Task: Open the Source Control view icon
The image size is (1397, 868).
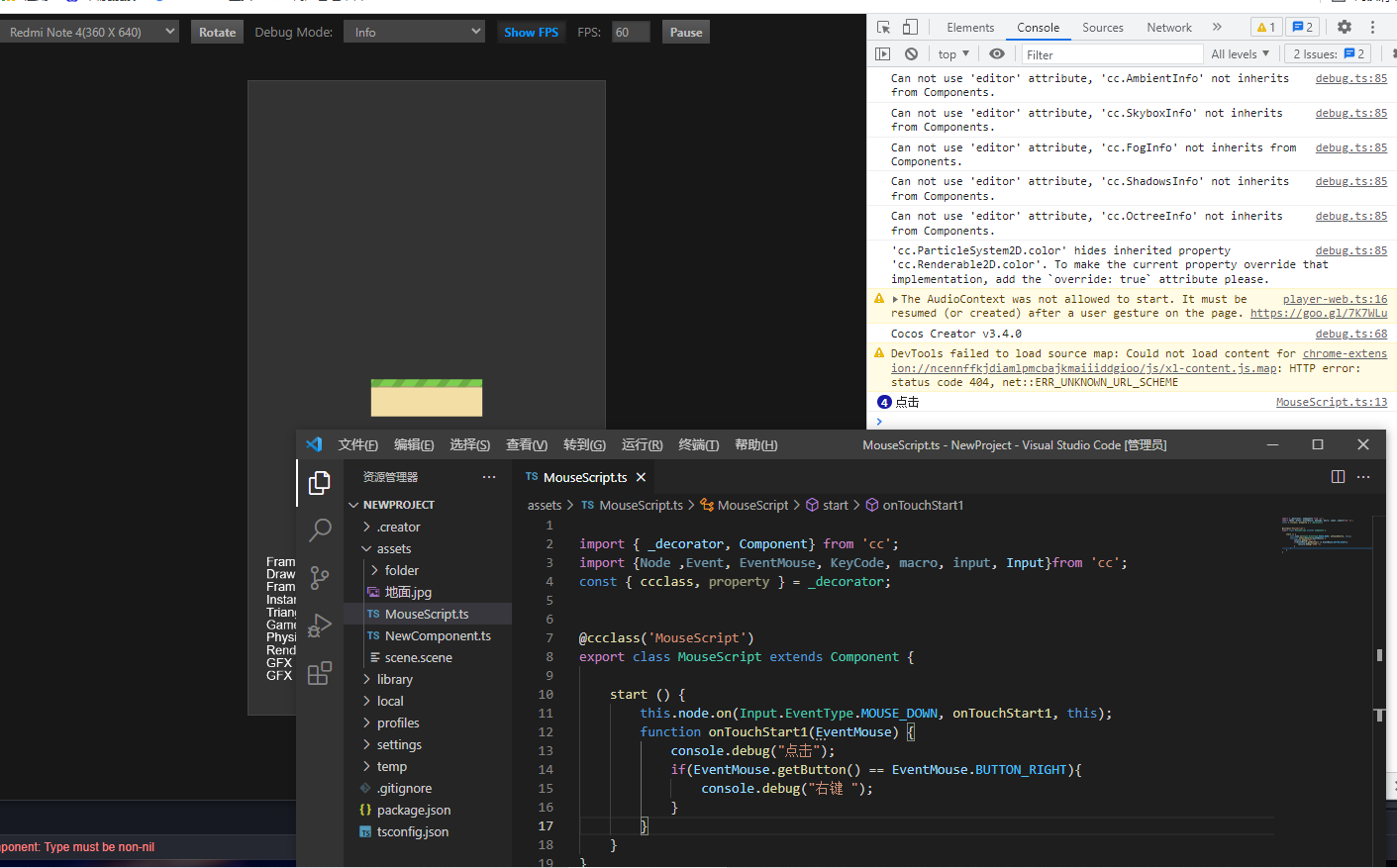Action: point(320,578)
